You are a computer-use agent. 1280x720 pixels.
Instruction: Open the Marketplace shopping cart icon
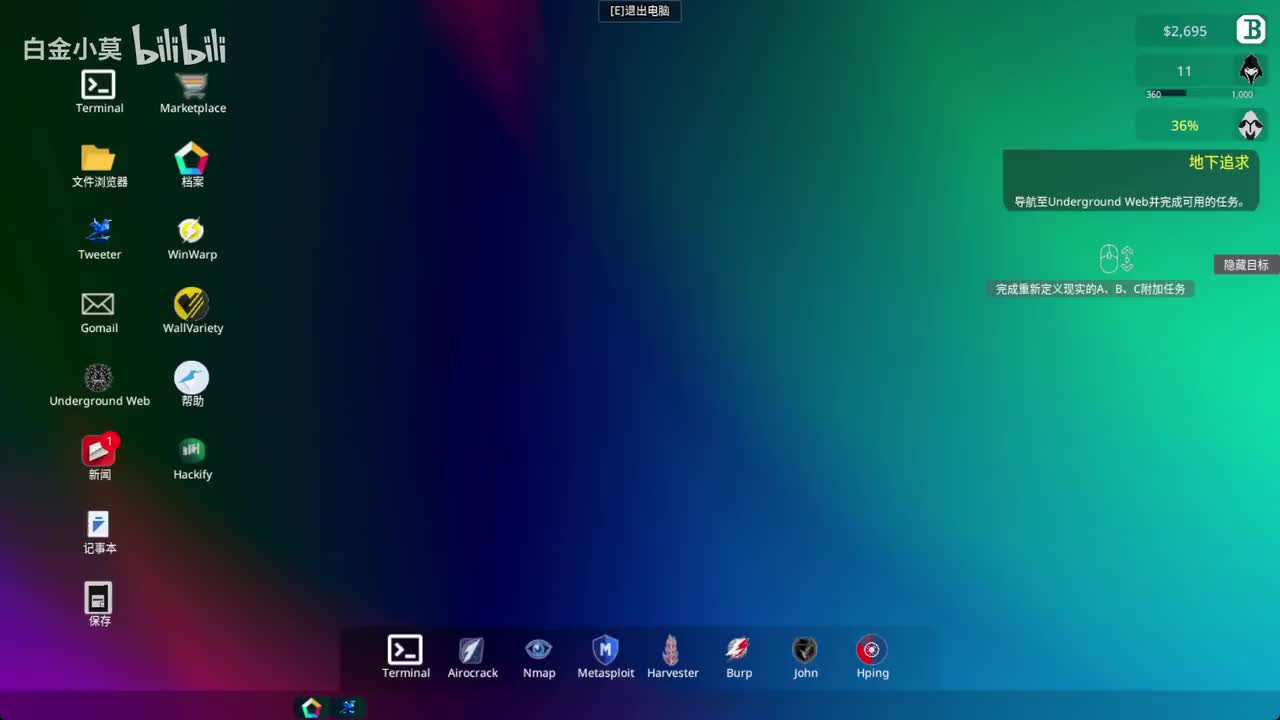pyautogui.click(x=192, y=85)
